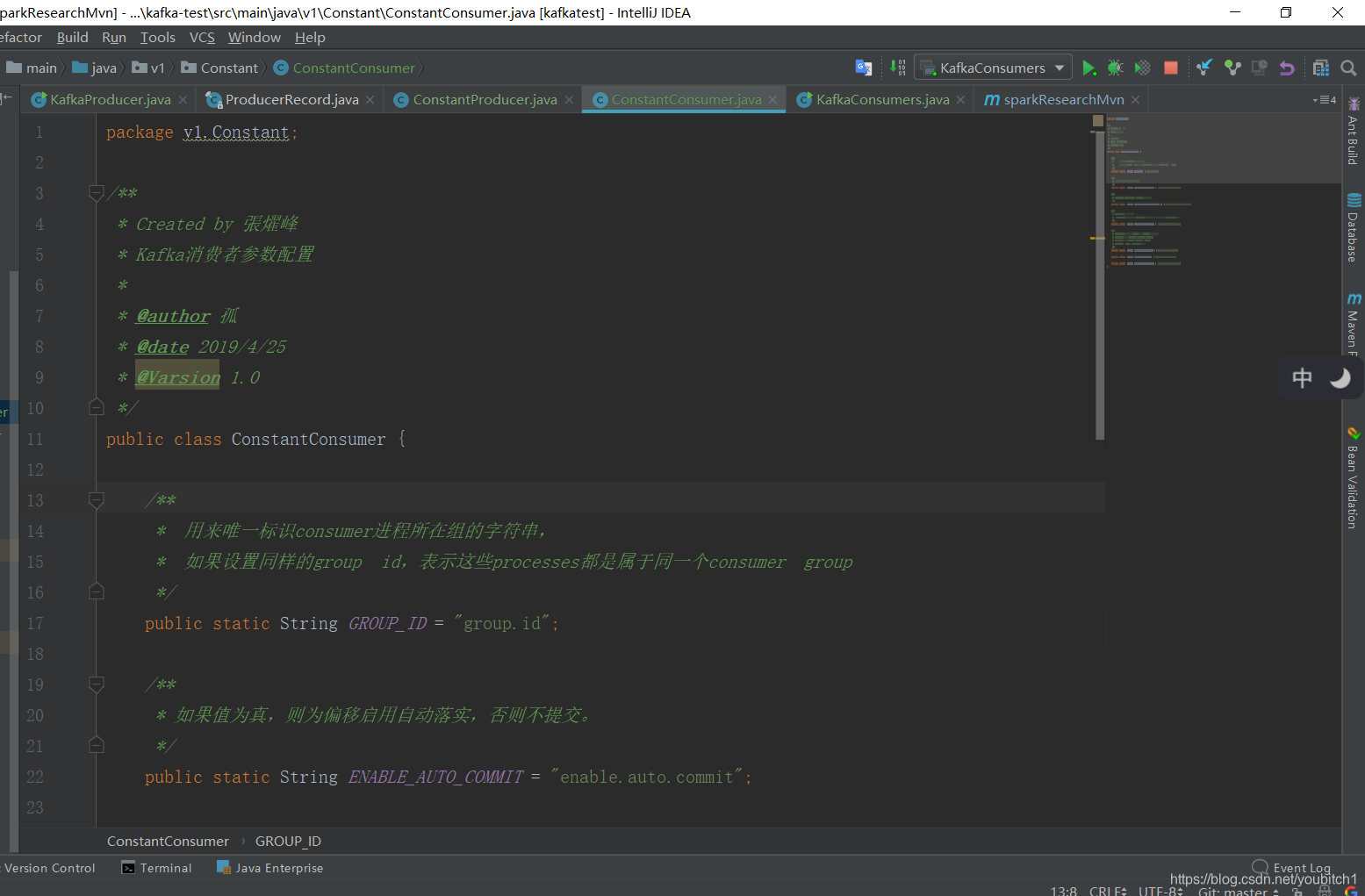Open Database tool window

point(1353,227)
